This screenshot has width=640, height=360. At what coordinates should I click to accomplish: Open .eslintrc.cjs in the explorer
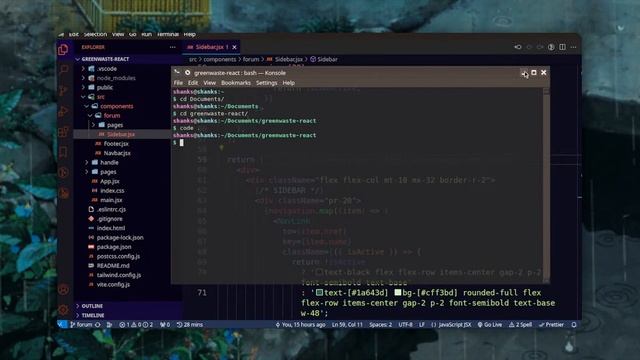tap(111, 209)
